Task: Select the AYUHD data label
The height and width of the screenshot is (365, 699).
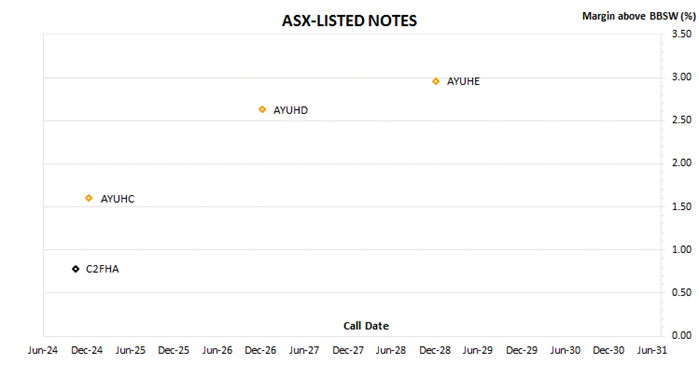Action: click(x=290, y=110)
